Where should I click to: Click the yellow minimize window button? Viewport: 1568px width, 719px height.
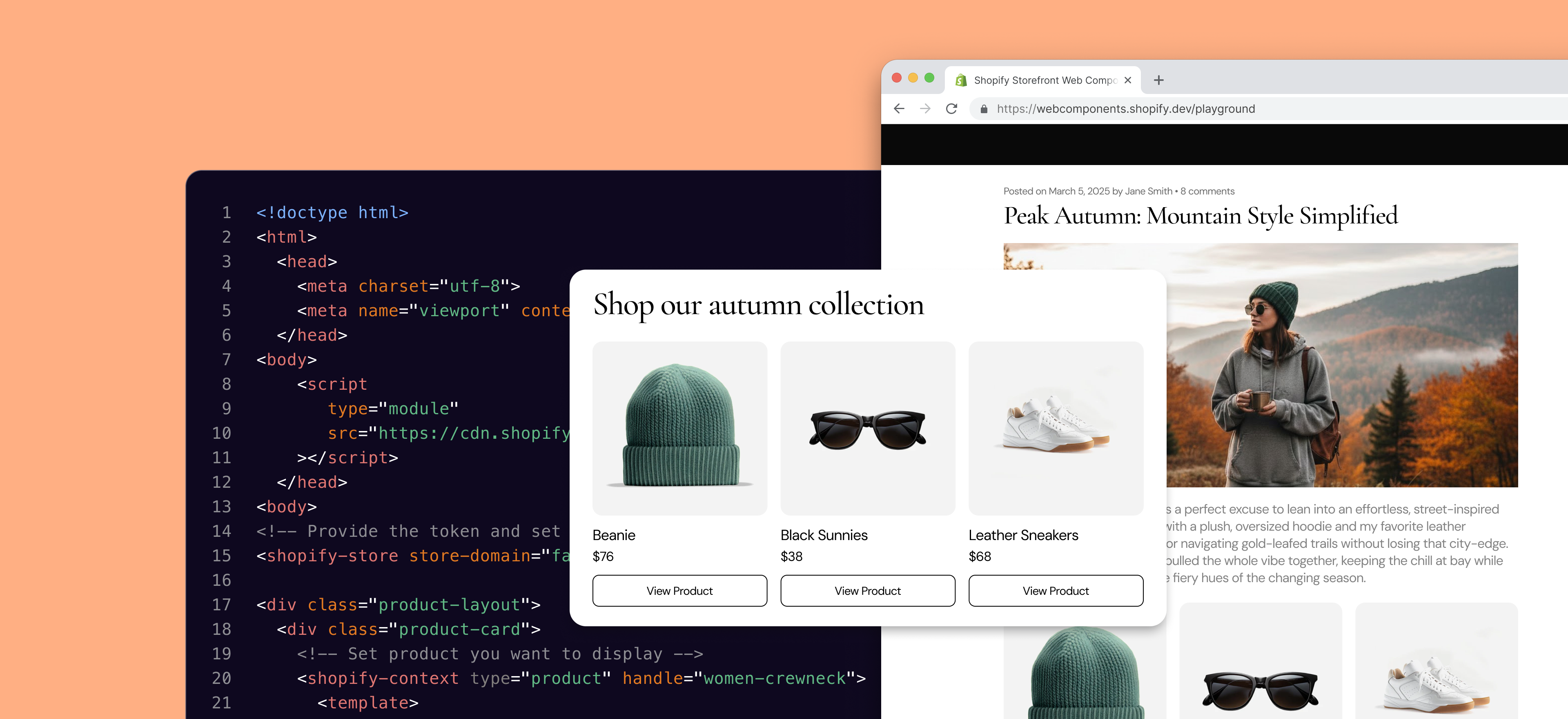pyautogui.click(x=913, y=77)
